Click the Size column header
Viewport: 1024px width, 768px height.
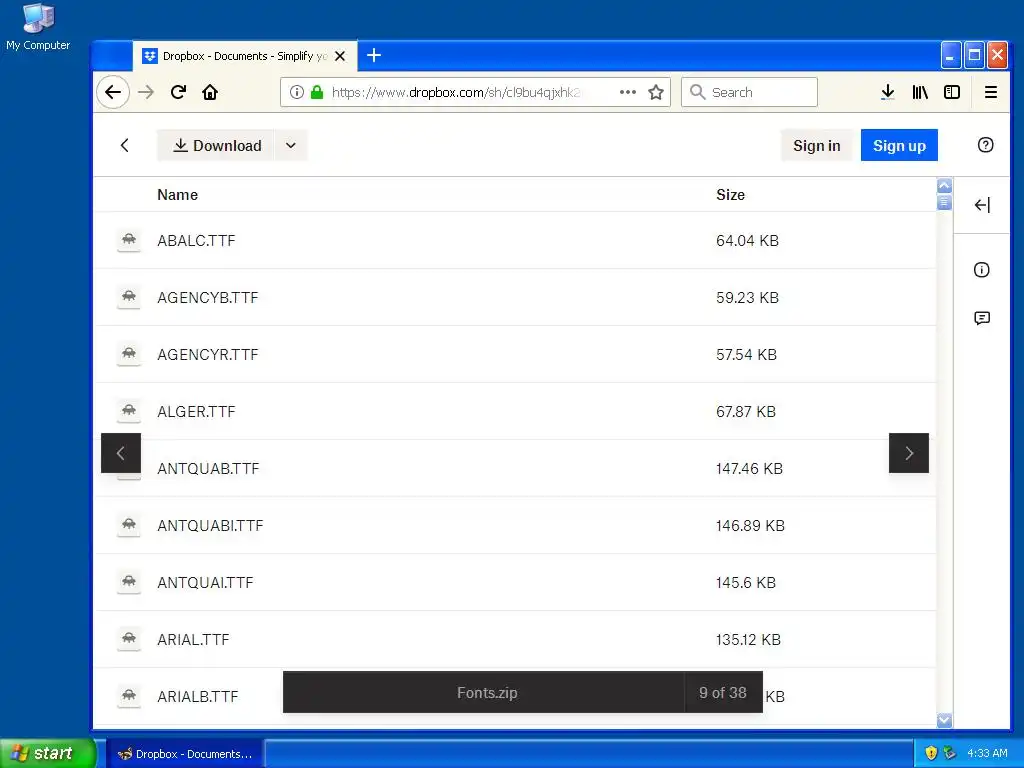730,195
